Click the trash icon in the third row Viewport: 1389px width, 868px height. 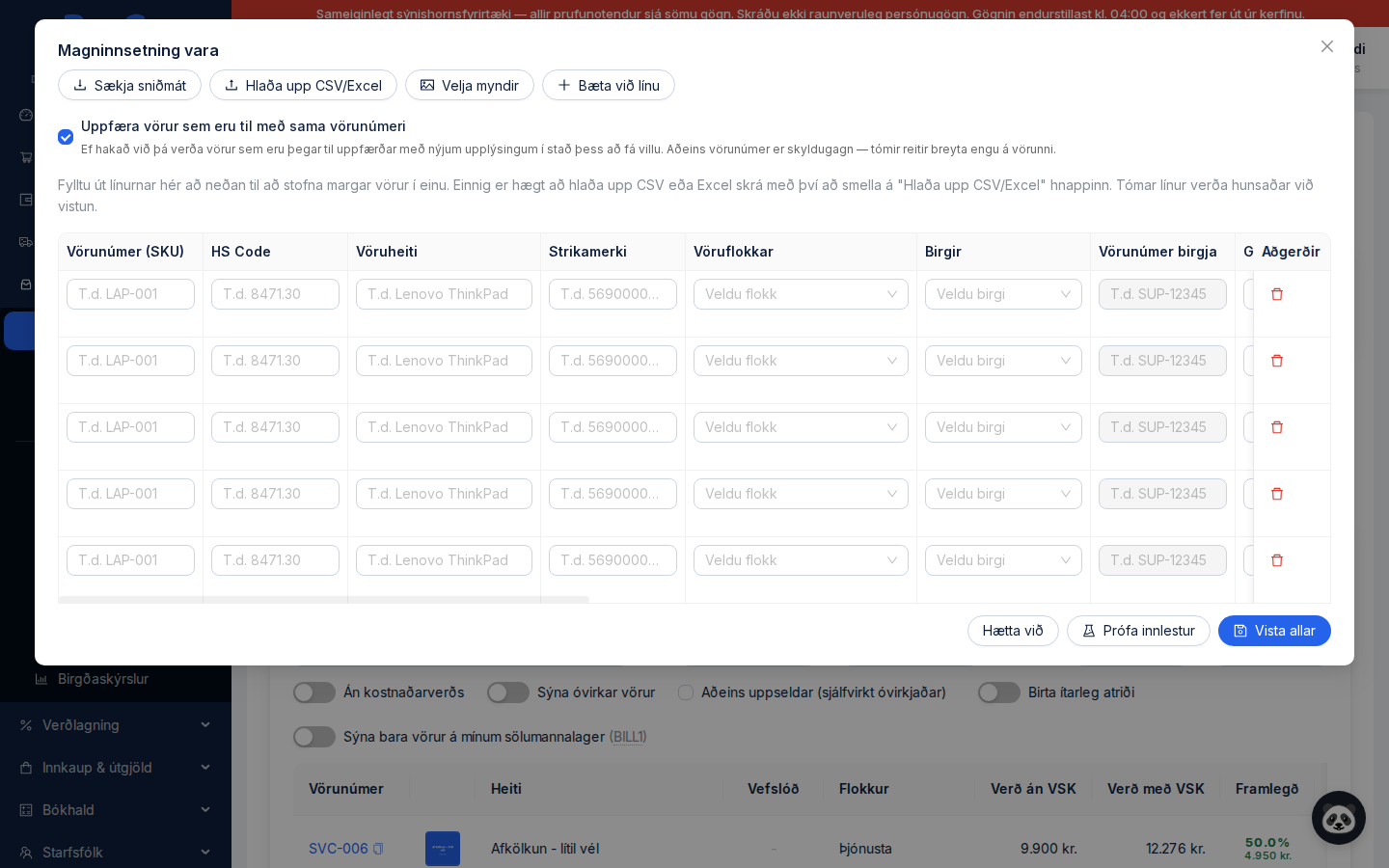(1277, 427)
